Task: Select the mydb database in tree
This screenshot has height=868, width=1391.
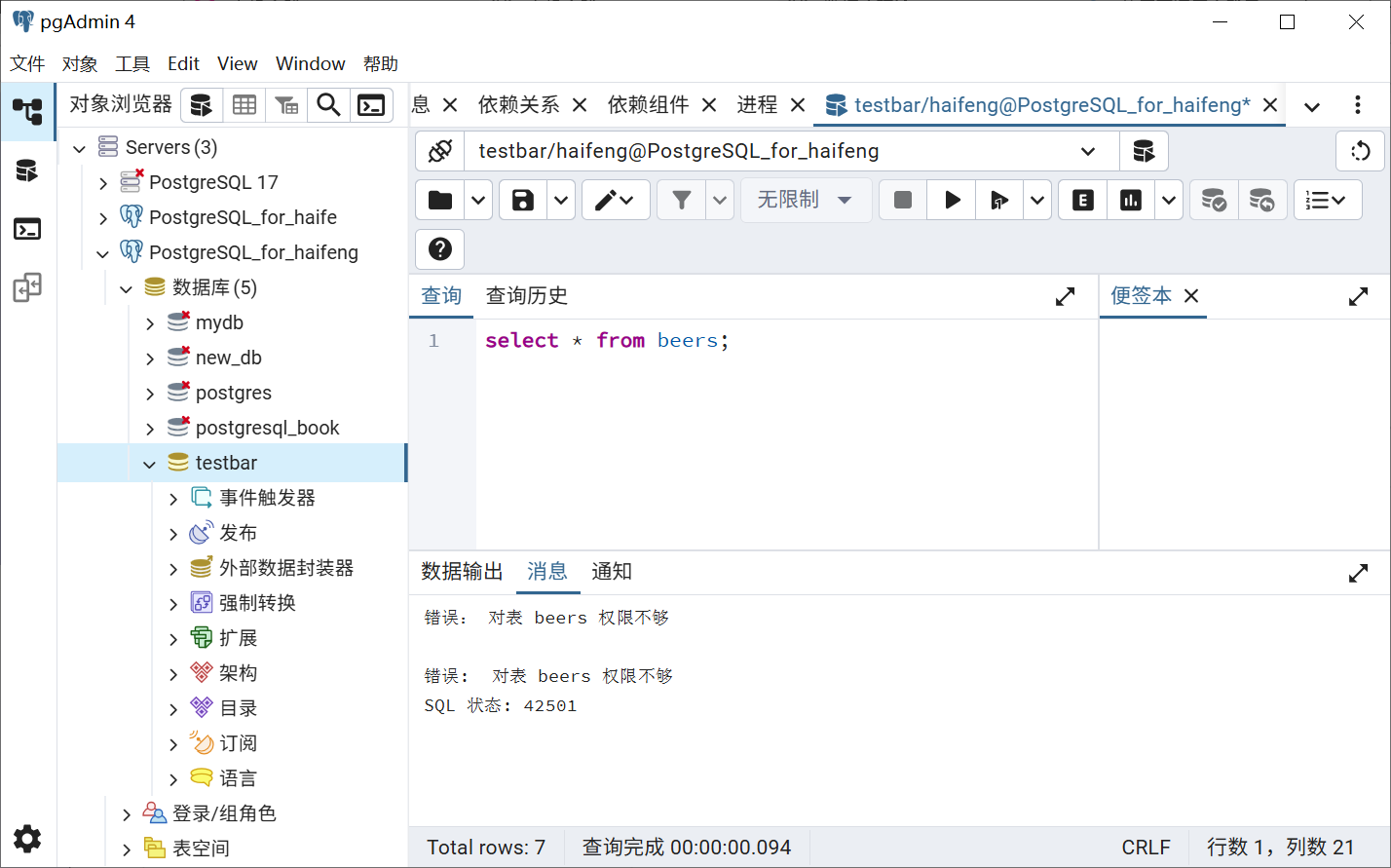Action: pyautogui.click(x=219, y=323)
